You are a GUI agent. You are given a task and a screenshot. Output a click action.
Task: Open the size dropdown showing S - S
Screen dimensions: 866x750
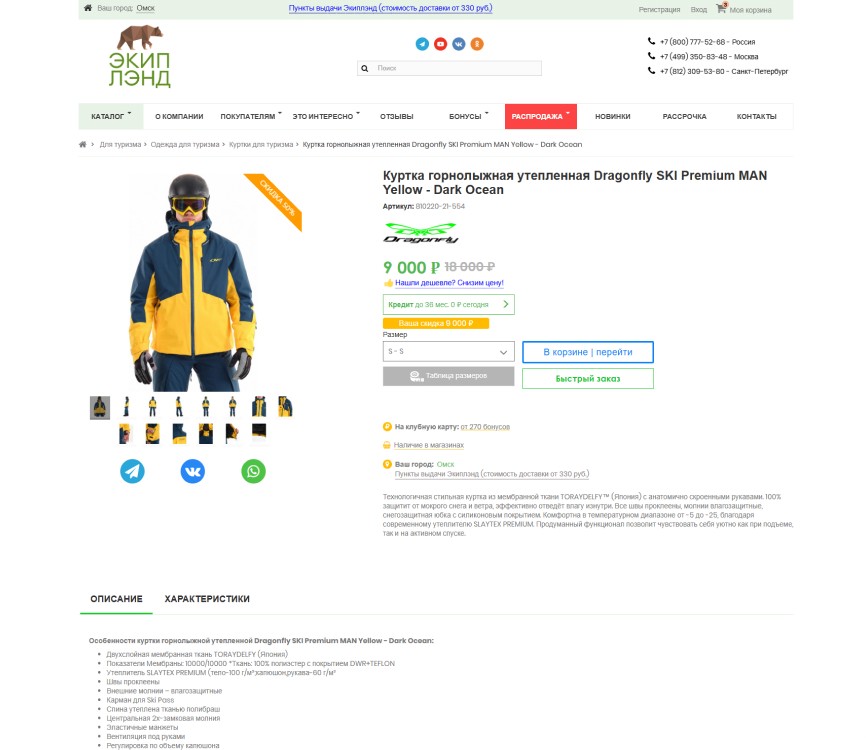click(448, 352)
